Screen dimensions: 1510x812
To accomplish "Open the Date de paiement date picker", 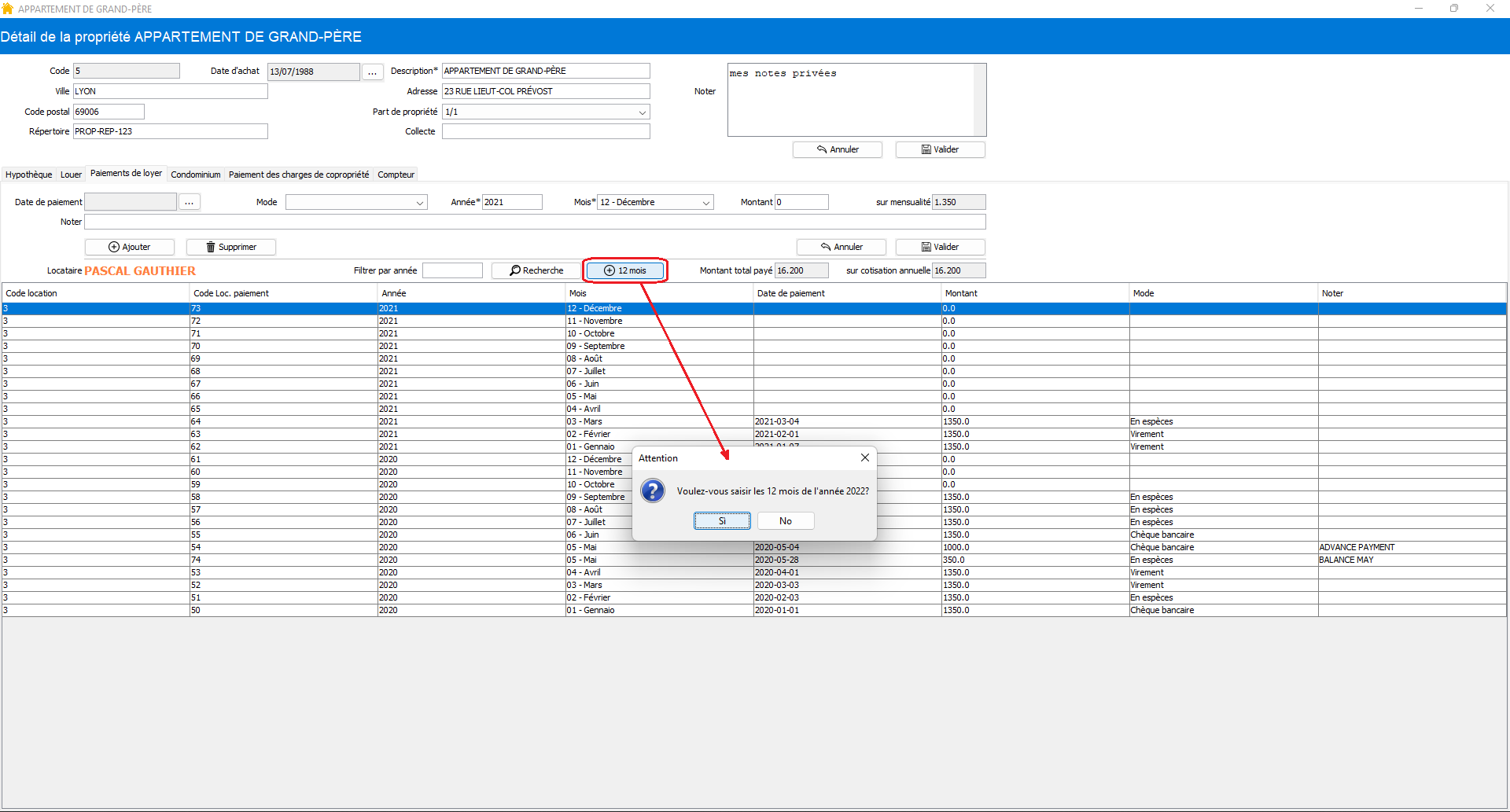I will click(190, 202).
